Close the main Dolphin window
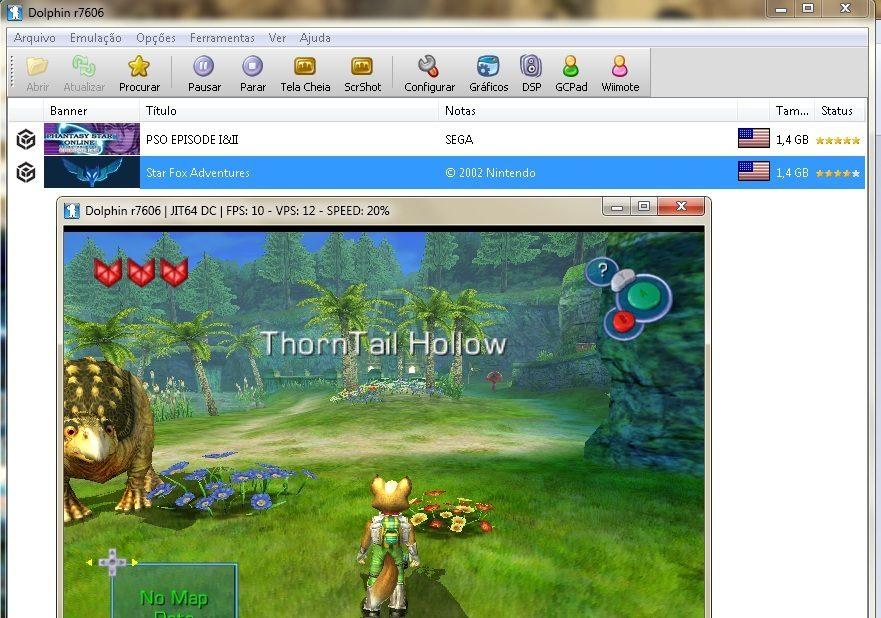The width and height of the screenshot is (881, 618). click(845, 8)
